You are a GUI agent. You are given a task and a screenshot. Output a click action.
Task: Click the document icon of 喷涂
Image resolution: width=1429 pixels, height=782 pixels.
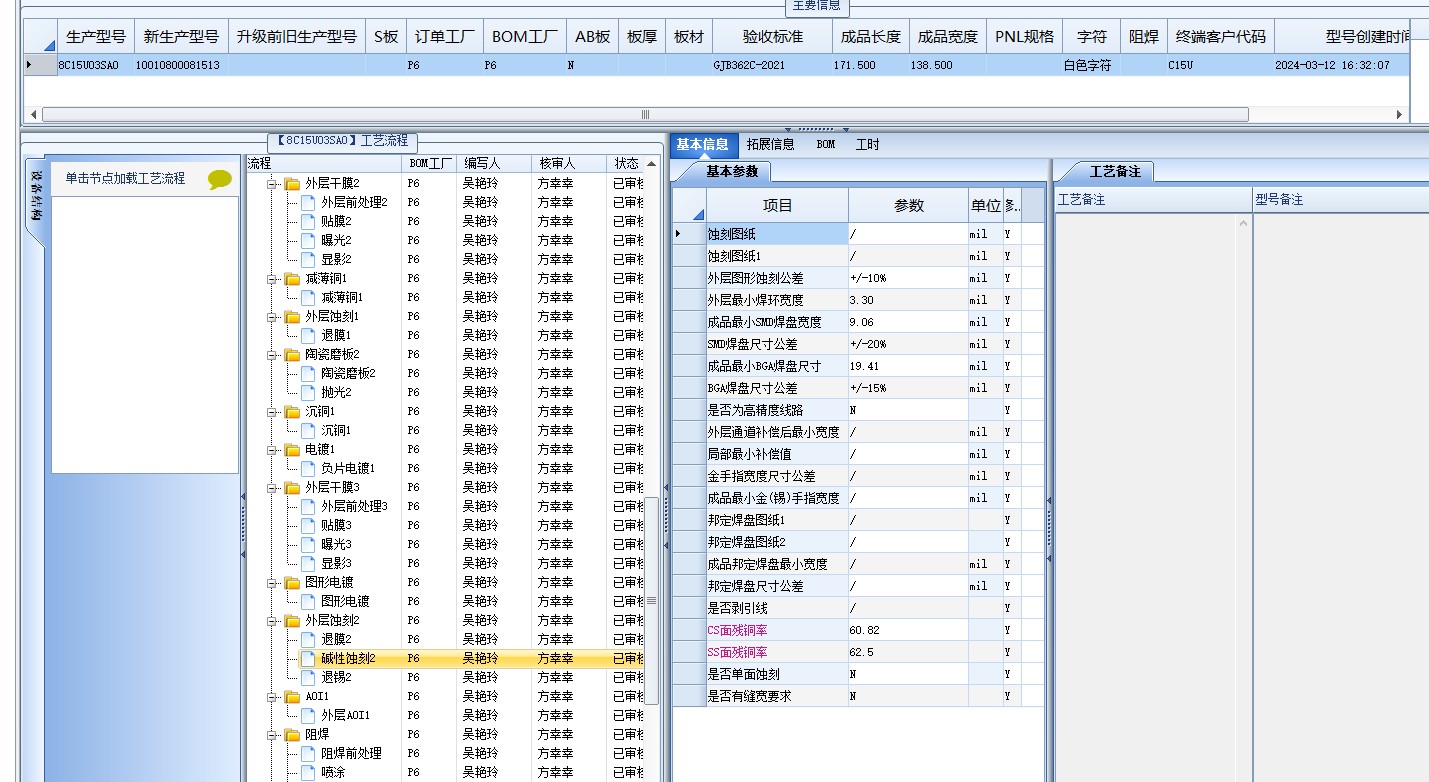(x=308, y=773)
